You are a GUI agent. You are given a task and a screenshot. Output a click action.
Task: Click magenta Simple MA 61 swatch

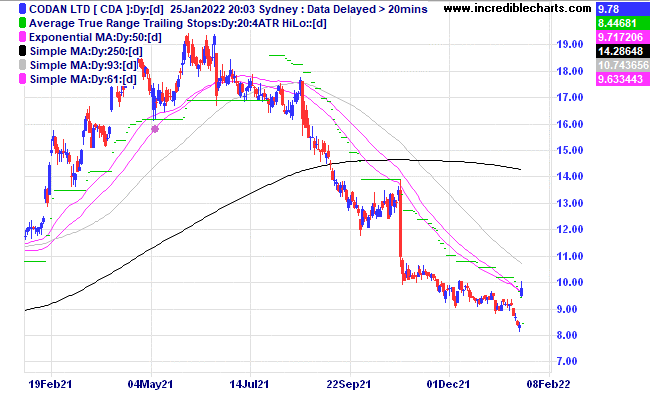(x=22, y=79)
